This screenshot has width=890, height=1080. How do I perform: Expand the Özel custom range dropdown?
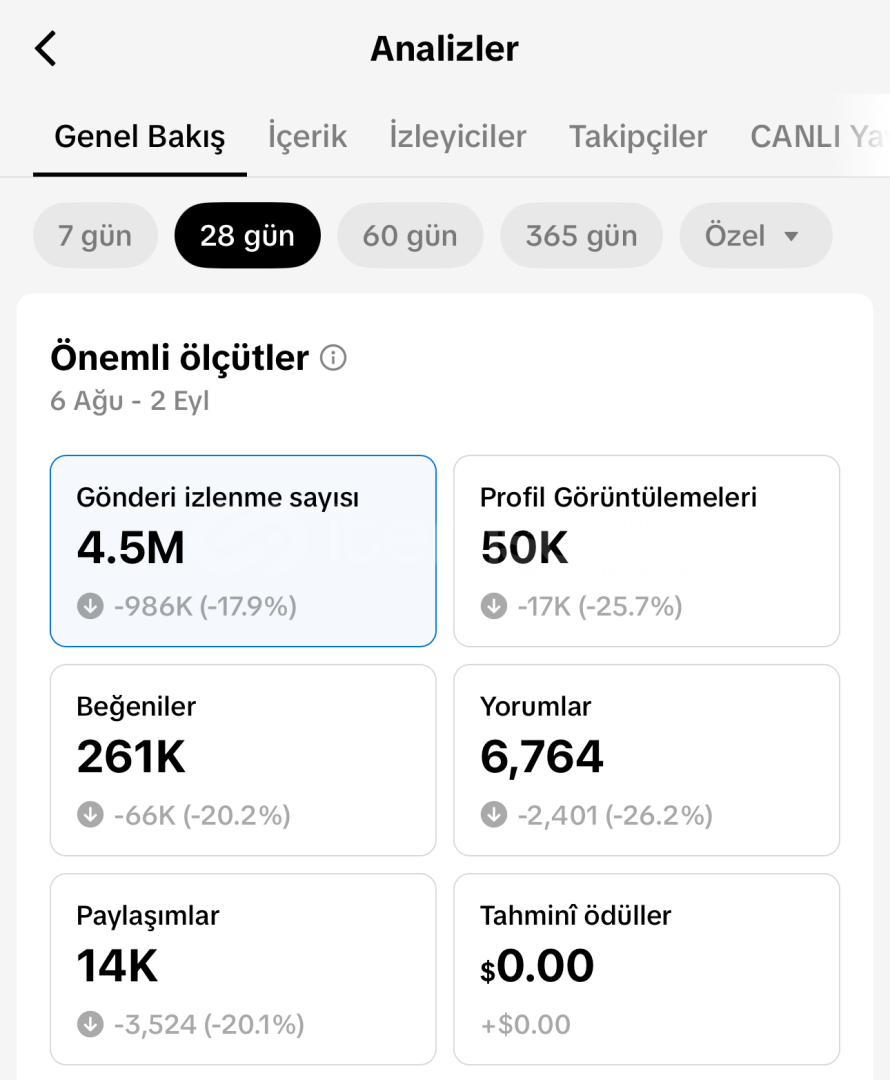[x=756, y=236]
